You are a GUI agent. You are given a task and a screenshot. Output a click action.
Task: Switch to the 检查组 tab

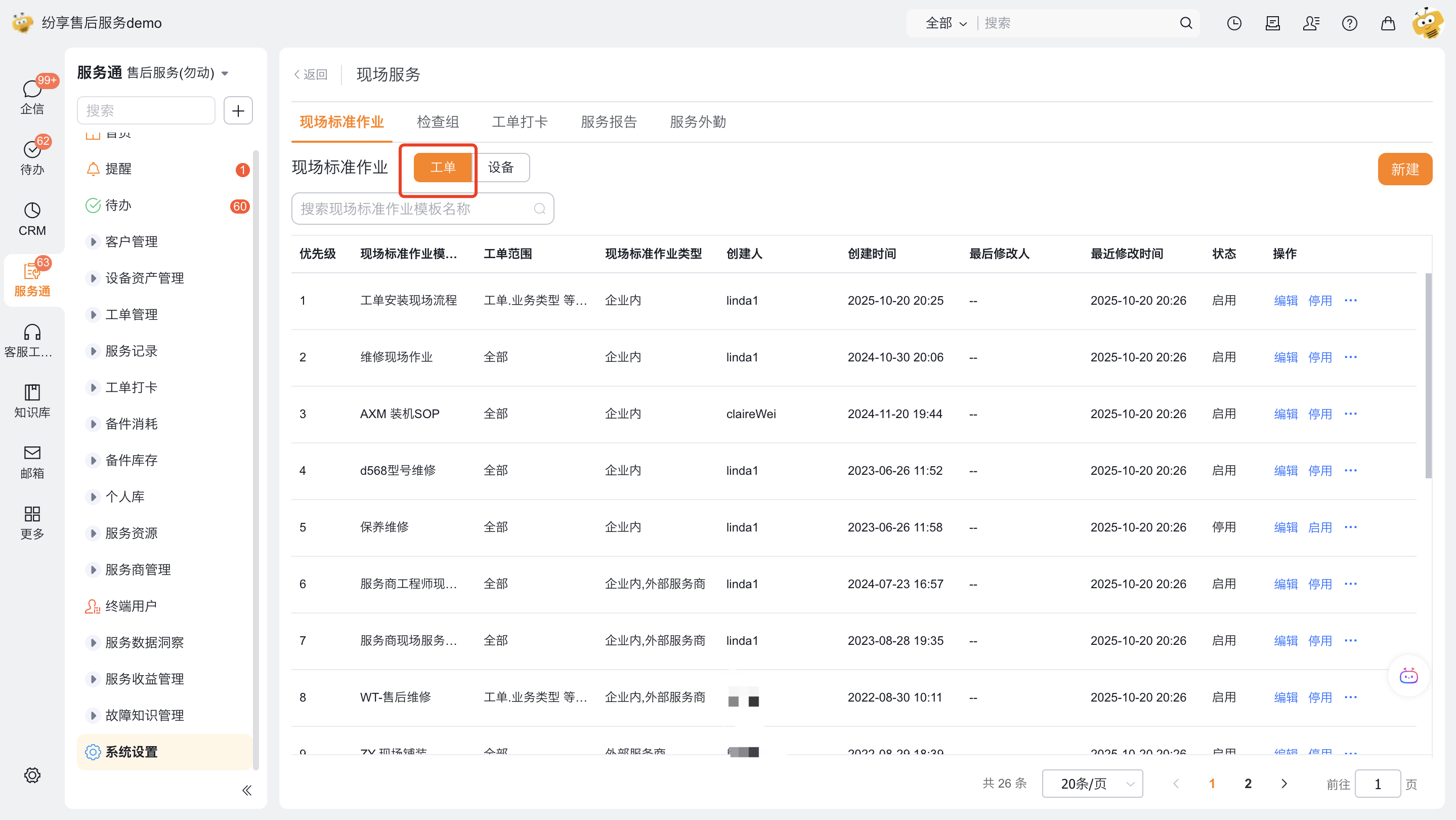(x=438, y=121)
